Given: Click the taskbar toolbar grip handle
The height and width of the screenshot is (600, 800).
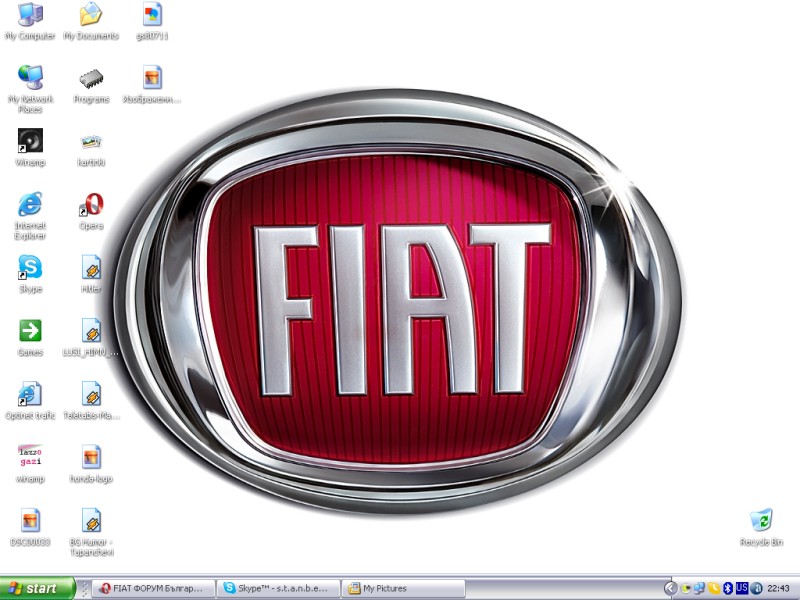Looking at the screenshot, I should pos(85,588).
